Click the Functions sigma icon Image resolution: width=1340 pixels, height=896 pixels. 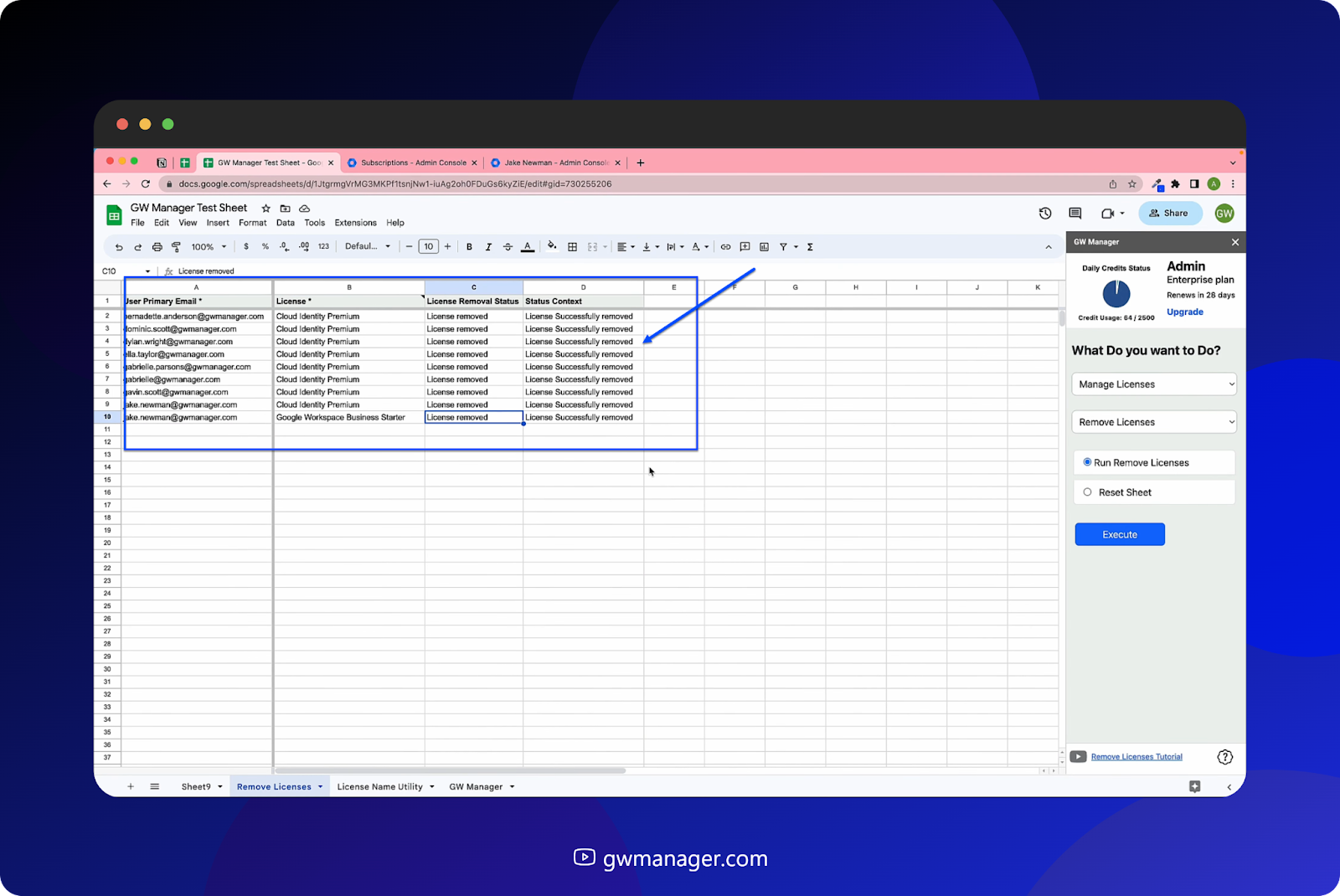[809, 246]
